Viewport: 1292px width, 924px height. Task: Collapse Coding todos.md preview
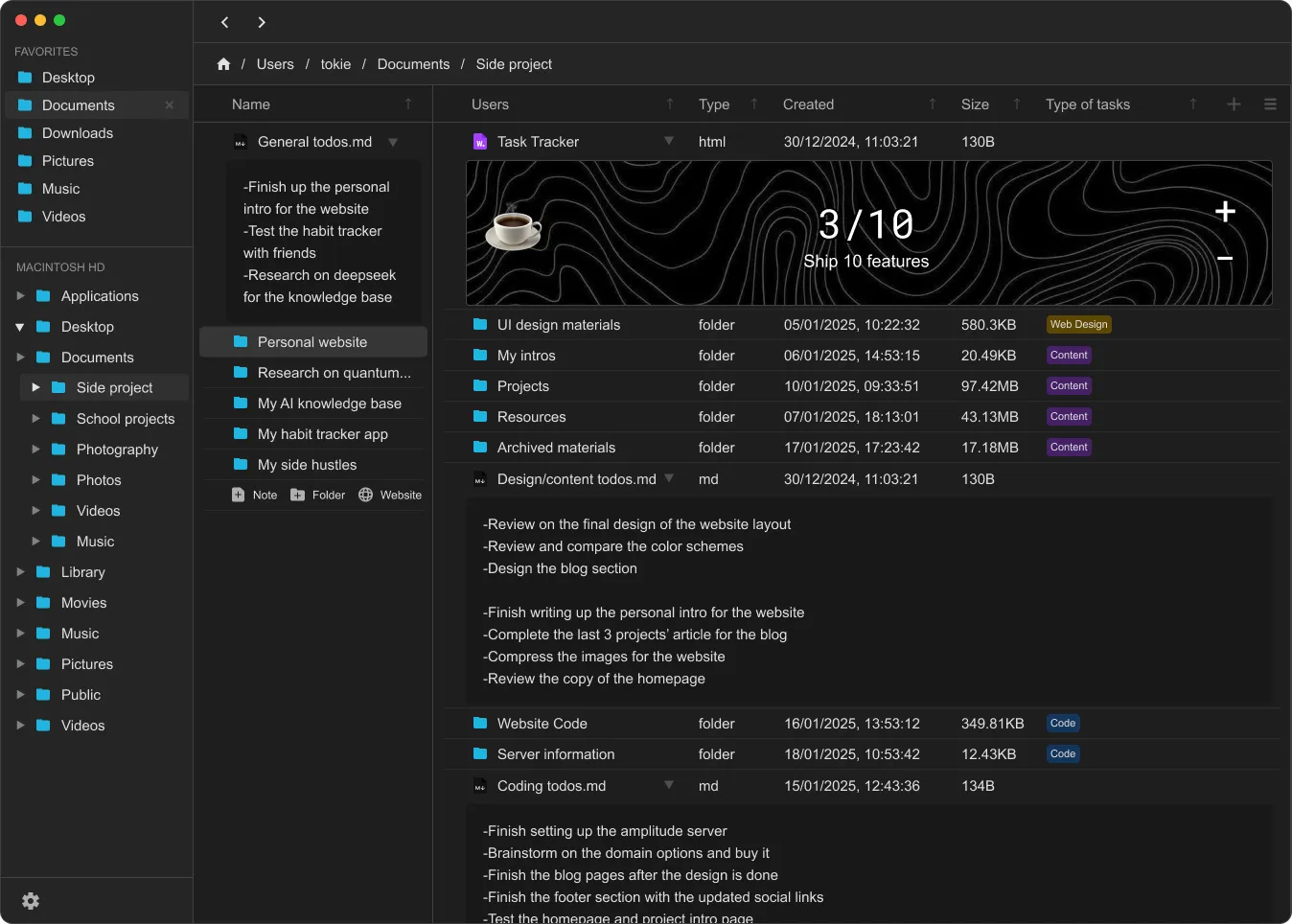[x=669, y=785]
